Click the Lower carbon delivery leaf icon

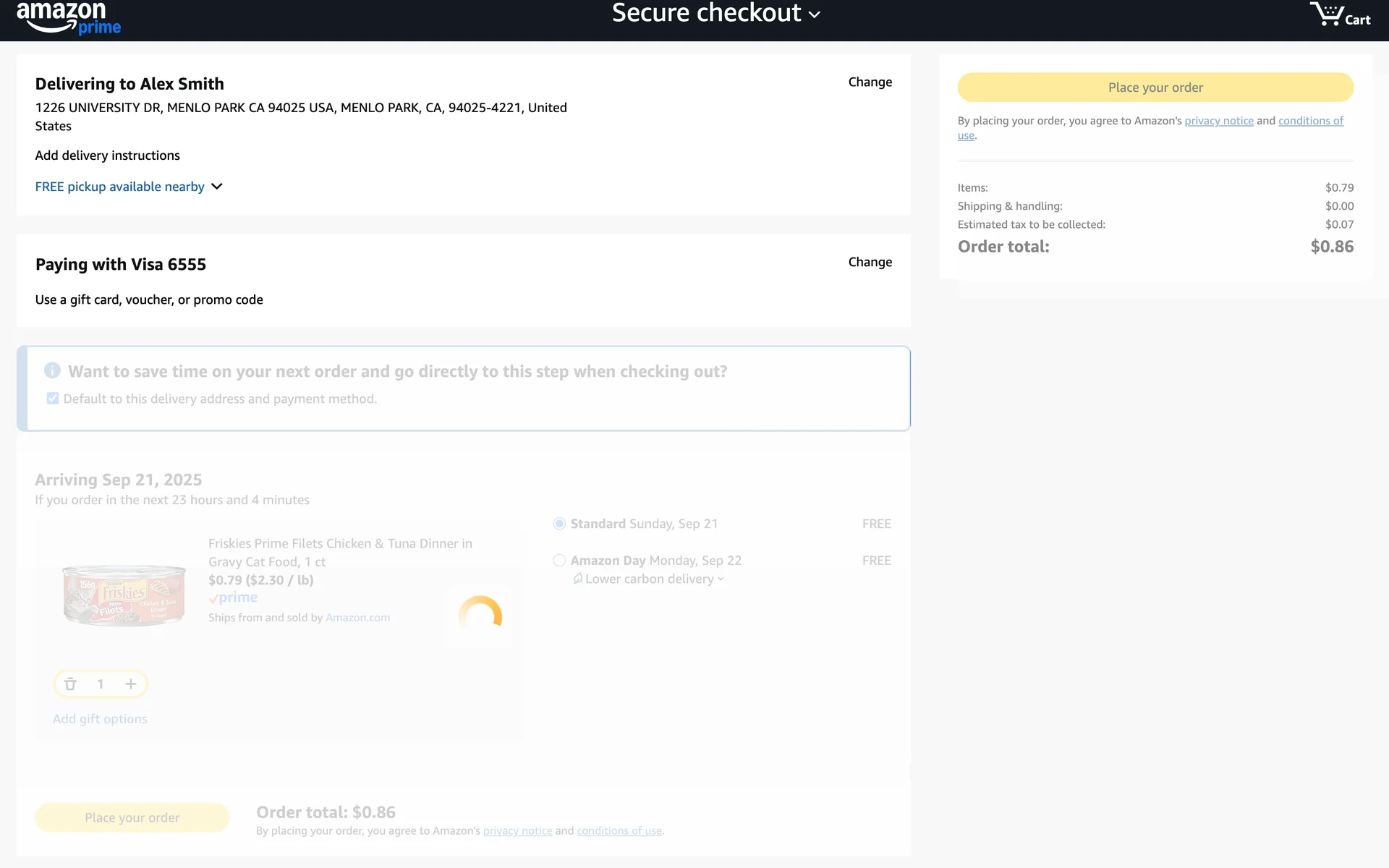pos(577,579)
